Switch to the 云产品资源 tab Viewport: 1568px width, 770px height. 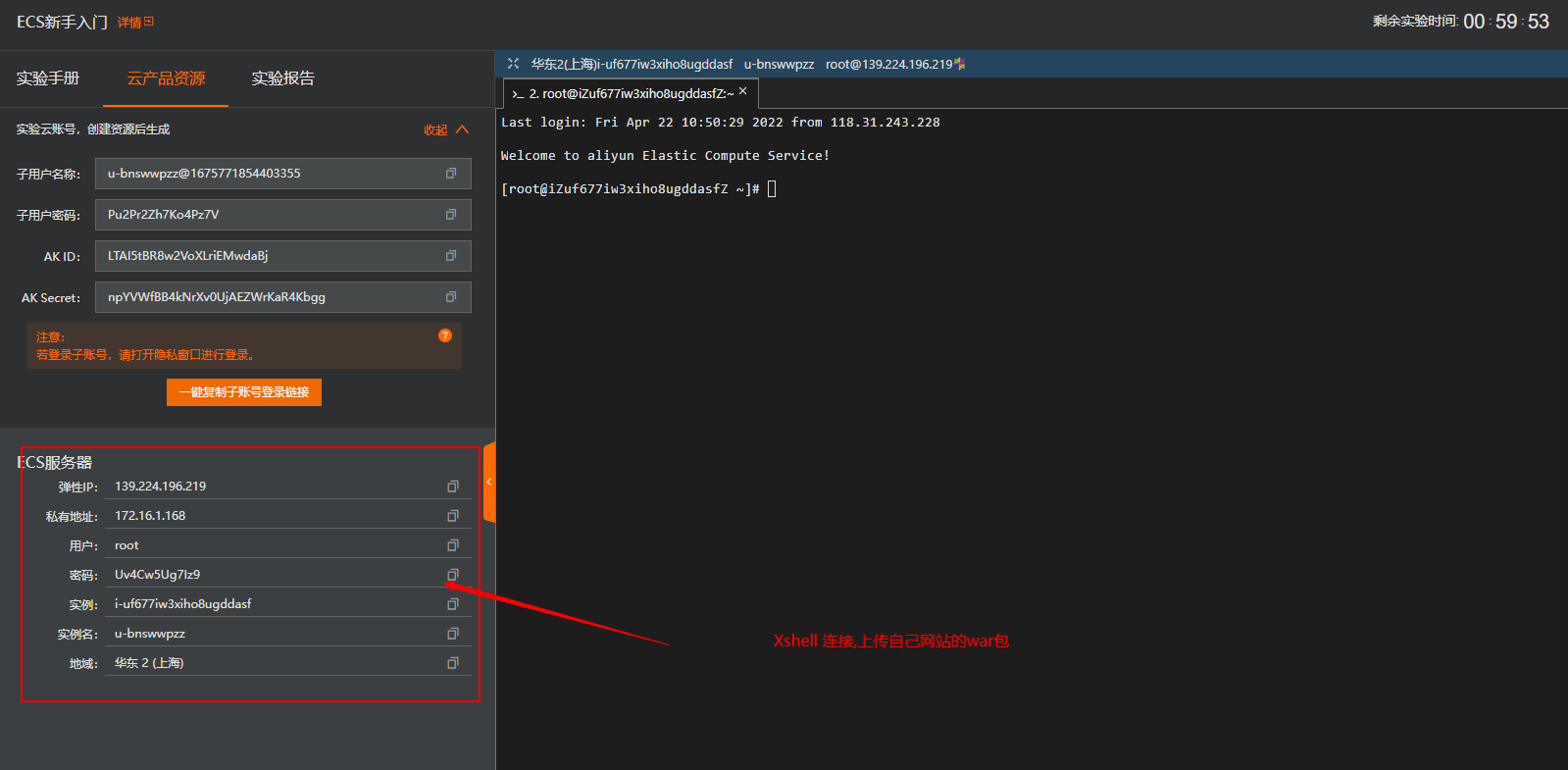tap(166, 78)
